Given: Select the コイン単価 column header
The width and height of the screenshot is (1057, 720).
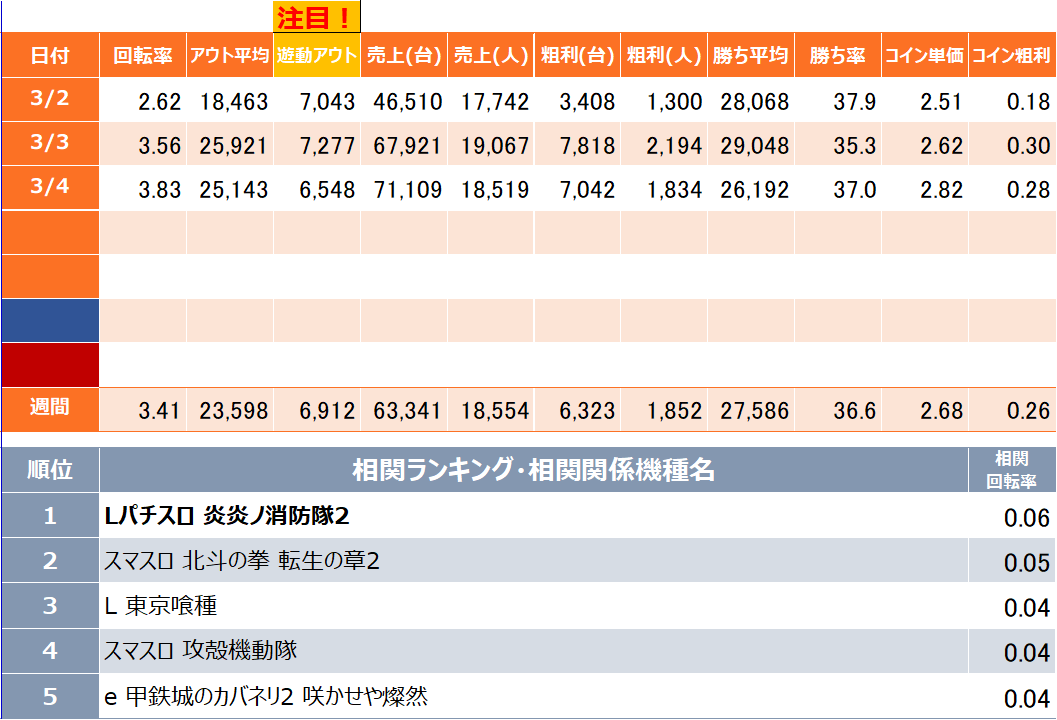Looking at the screenshot, I should pos(924,56).
